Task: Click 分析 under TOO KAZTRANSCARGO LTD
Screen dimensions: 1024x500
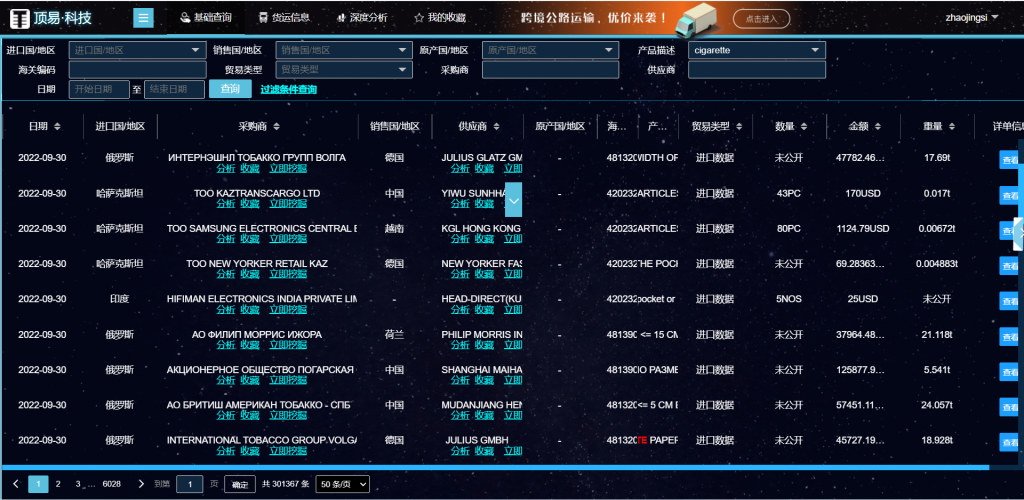Action: click(x=226, y=203)
